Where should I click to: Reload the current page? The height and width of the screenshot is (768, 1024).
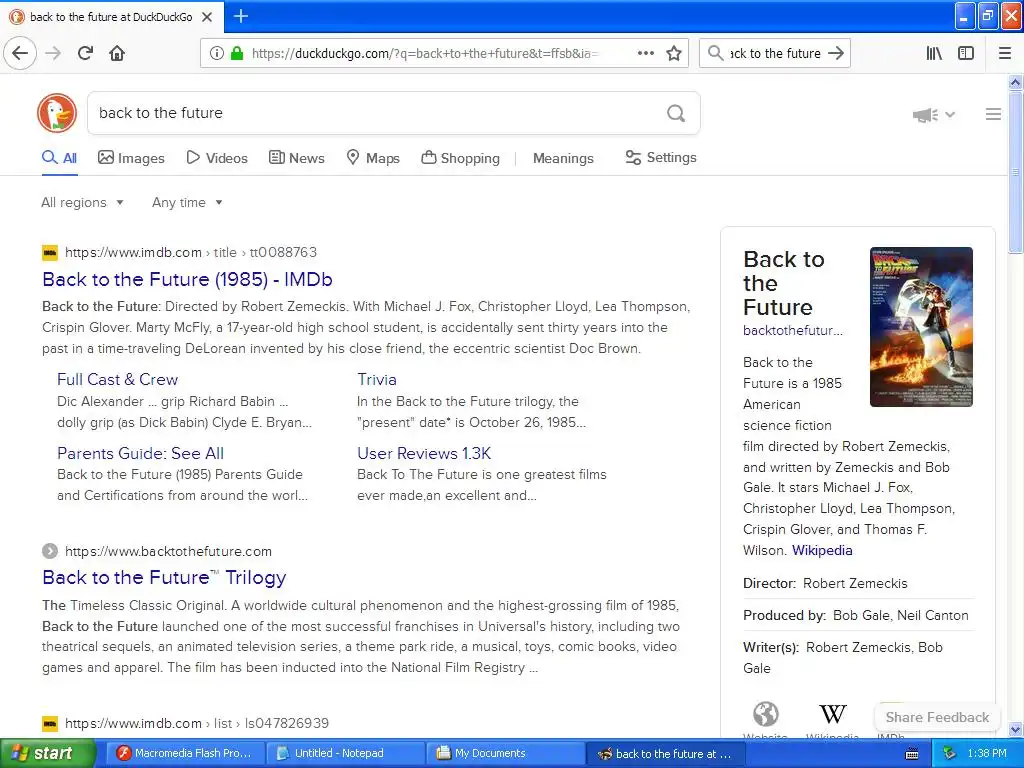pyautogui.click(x=85, y=53)
